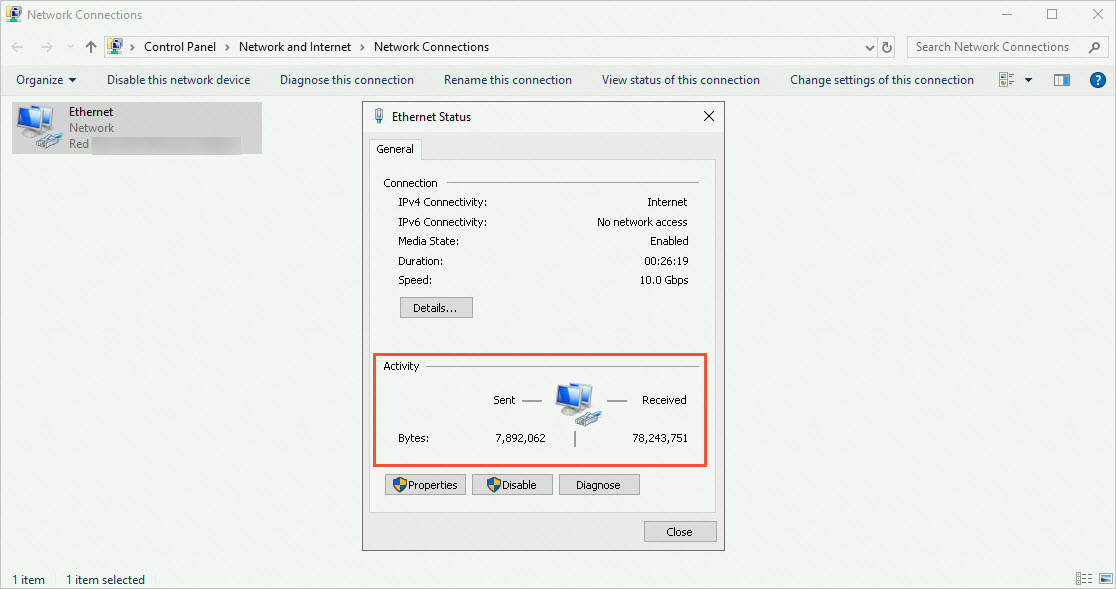The image size is (1116, 589).
Task: Select the General tab
Action: coord(395,148)
